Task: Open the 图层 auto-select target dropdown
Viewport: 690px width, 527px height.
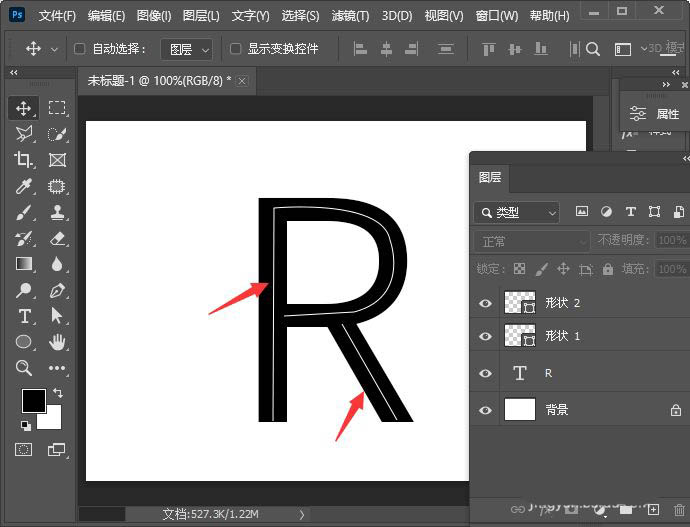Action: (187, 49)
